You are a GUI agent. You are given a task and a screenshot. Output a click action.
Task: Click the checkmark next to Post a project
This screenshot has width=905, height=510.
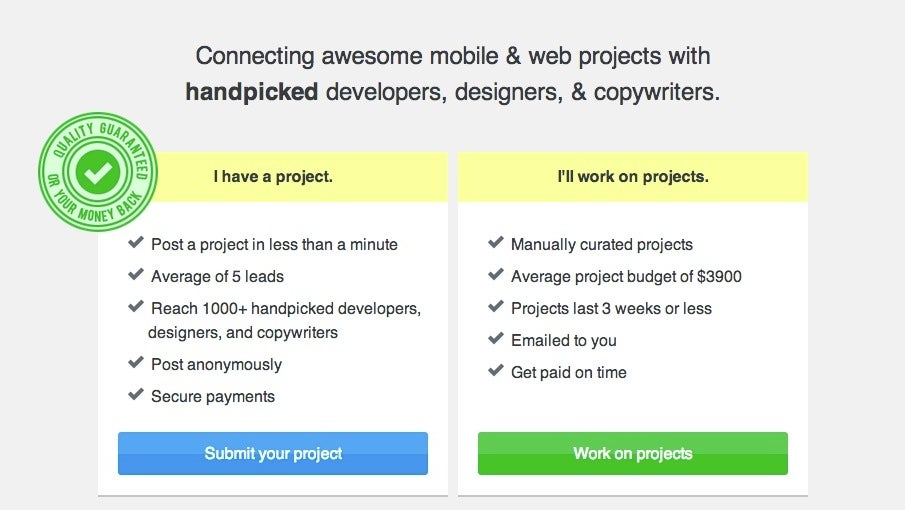tap(136, 242)
